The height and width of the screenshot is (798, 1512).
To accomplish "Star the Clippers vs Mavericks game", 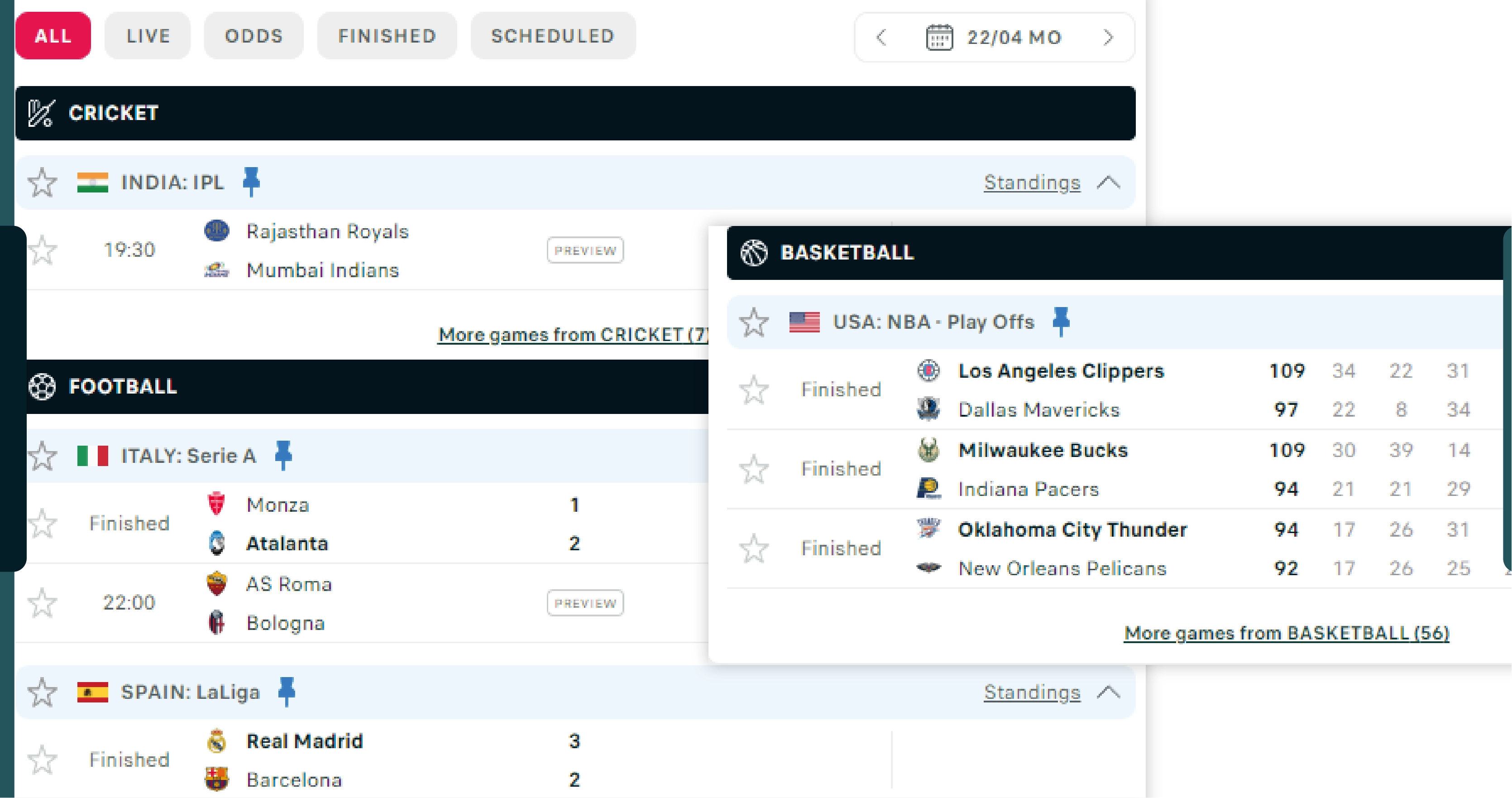I will [754, 390].
